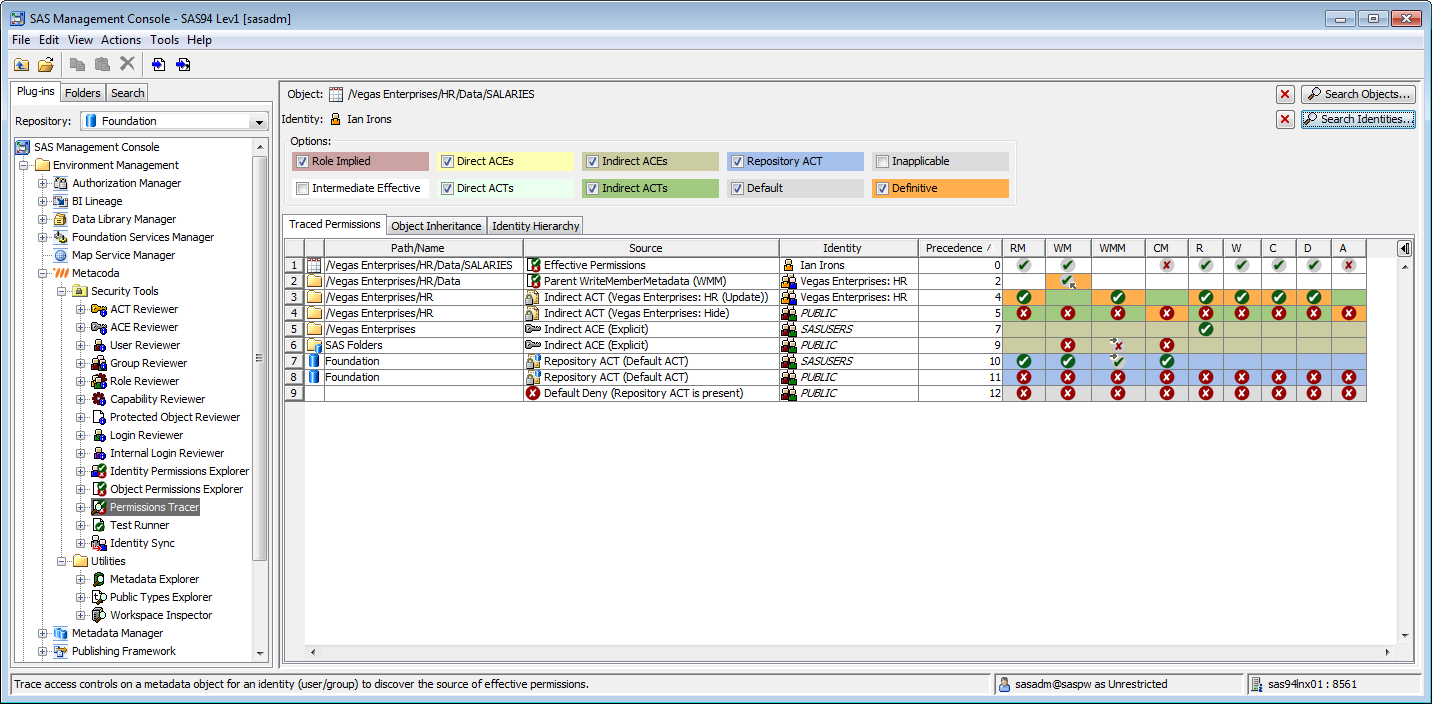Click the ACT Reviewer key icon

[x=99, y=309]
